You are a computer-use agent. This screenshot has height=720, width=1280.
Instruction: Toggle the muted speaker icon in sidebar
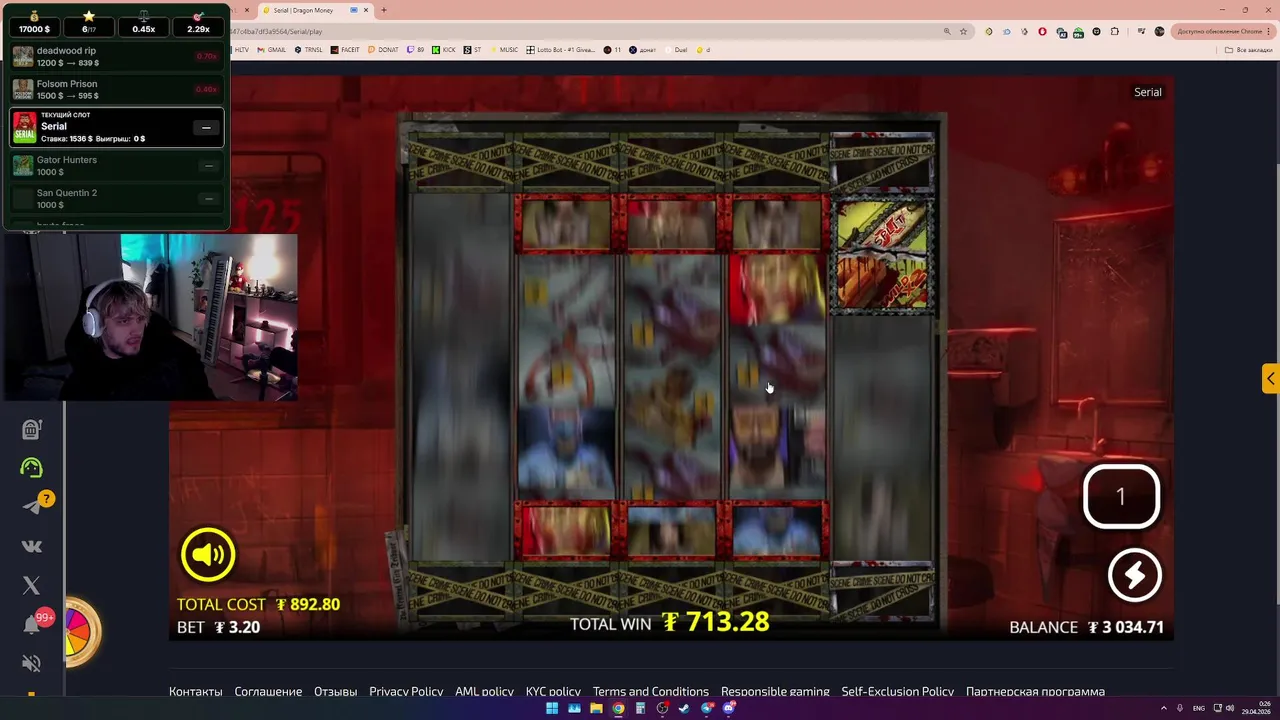31,663
